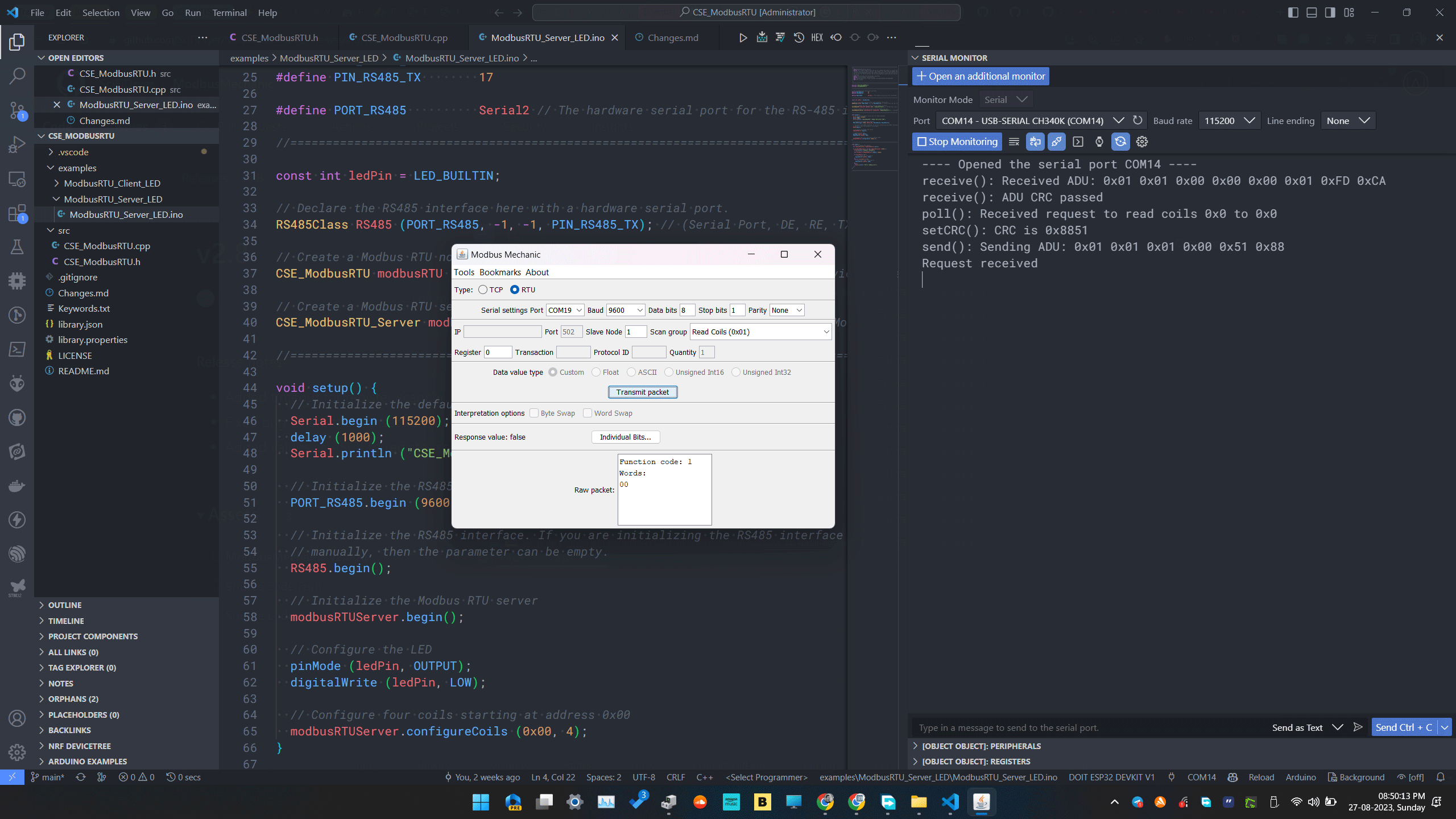Click the clear output lines icon in serial monitor
Screen dimensions: 1456x819
(x=1014, y=142)
